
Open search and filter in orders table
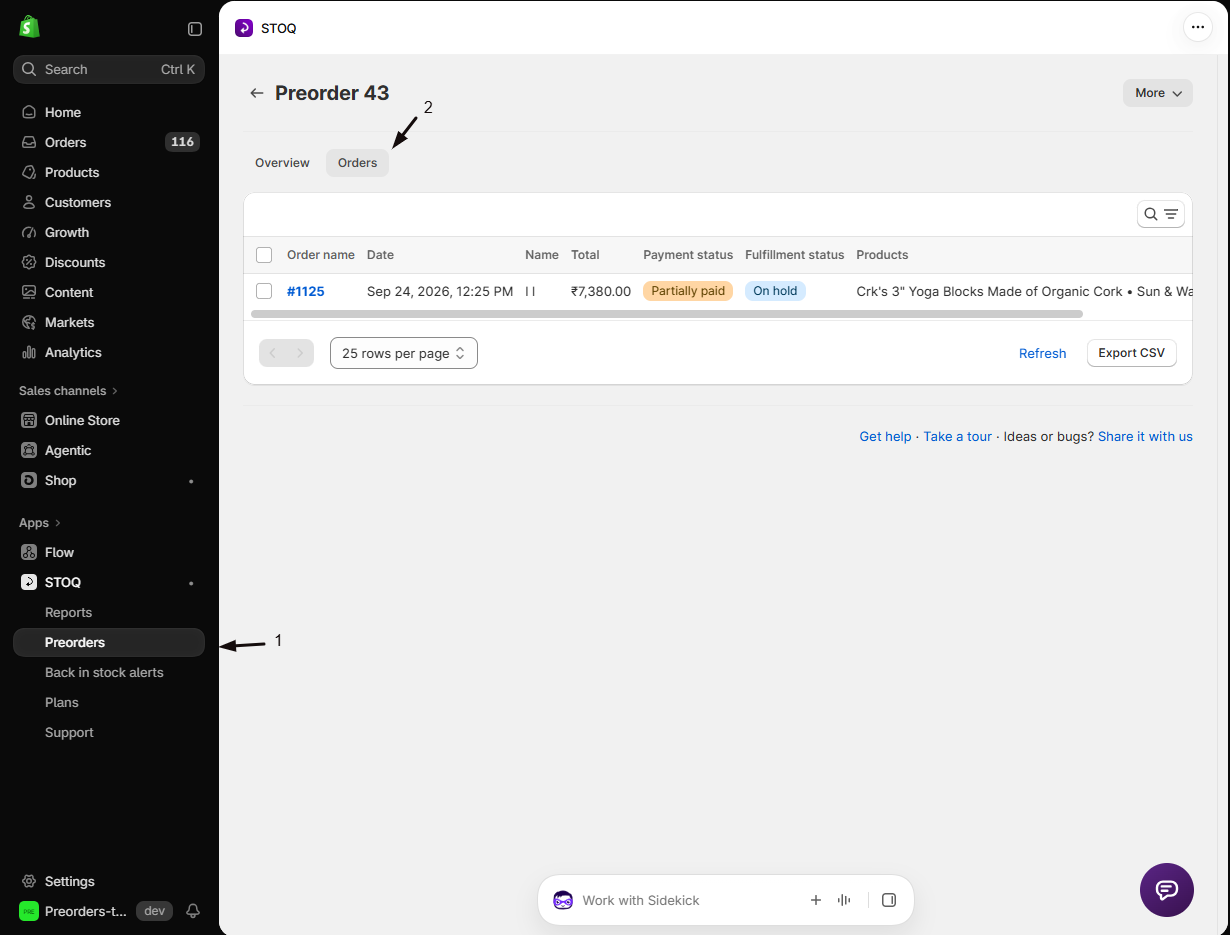(1161, 214)
